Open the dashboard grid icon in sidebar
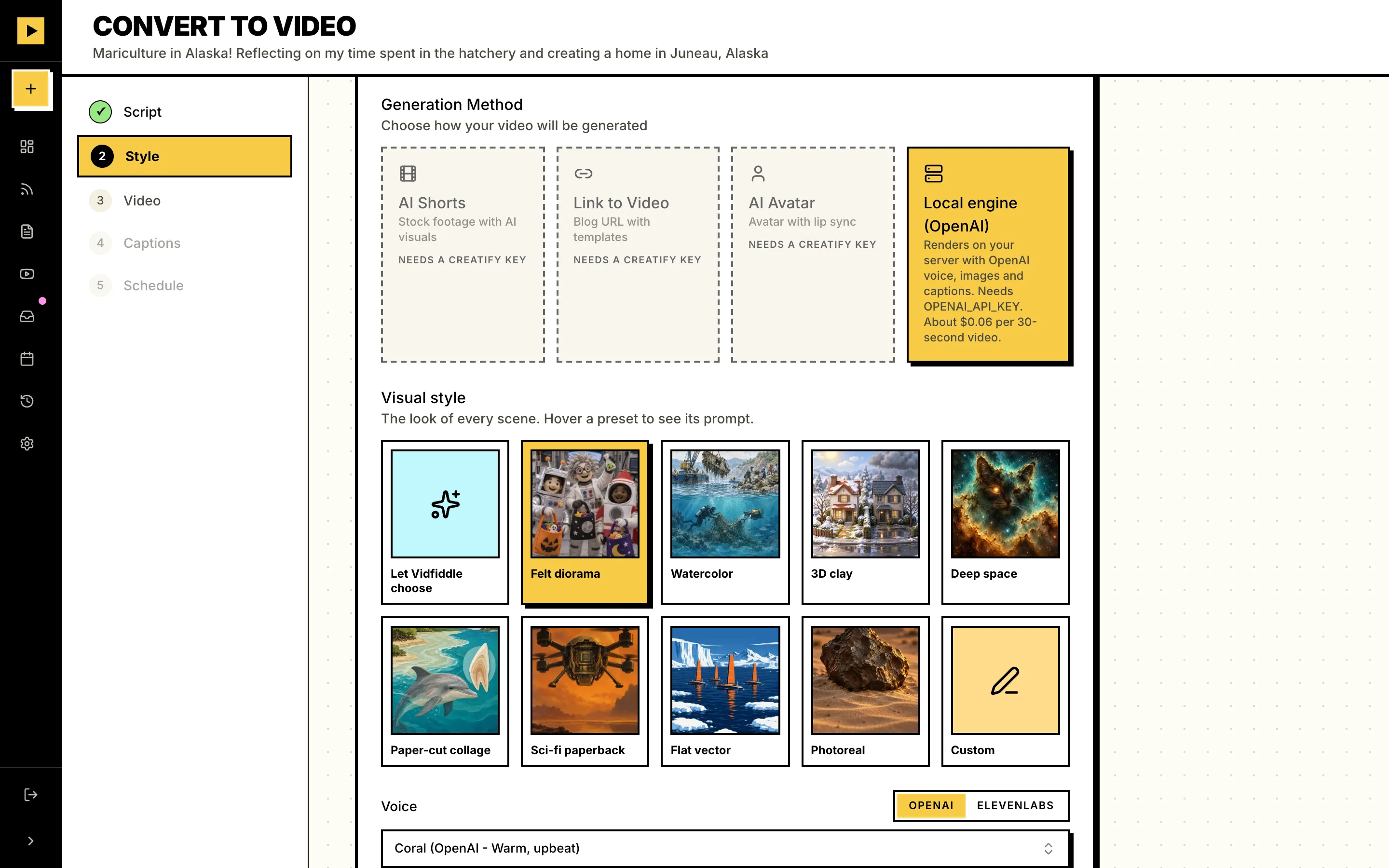 (27, 147)
